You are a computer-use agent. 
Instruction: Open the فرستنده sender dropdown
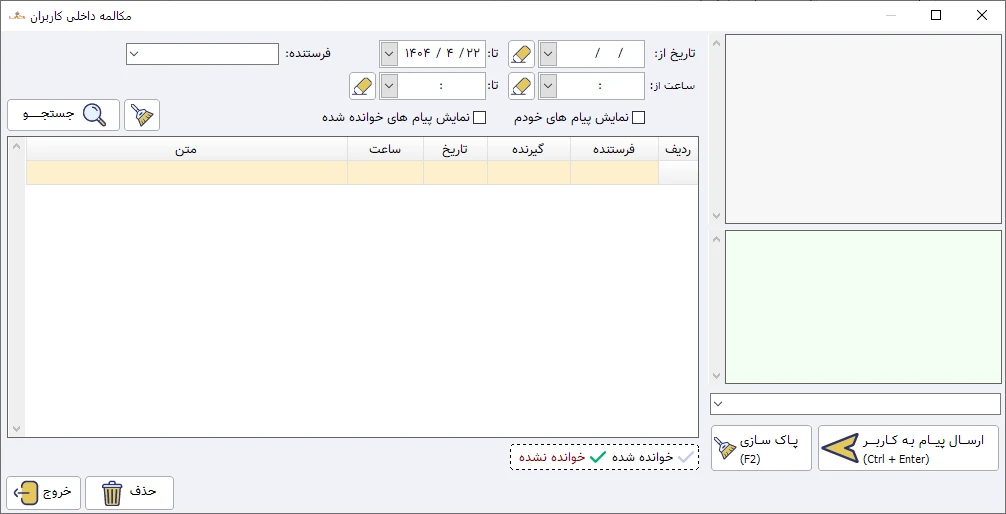[133, 54]
